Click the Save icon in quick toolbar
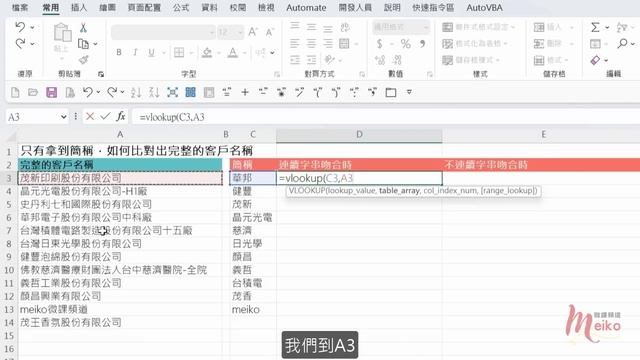 tap(51, 92)
